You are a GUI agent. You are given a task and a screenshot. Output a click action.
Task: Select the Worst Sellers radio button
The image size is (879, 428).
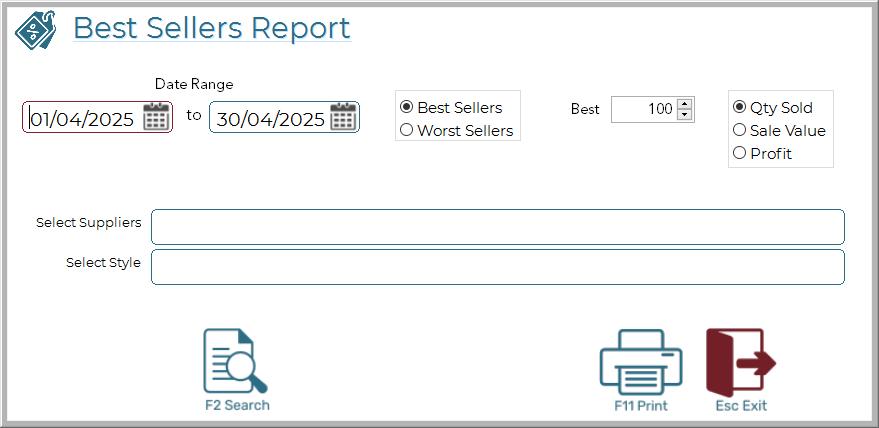coord(406,130)
